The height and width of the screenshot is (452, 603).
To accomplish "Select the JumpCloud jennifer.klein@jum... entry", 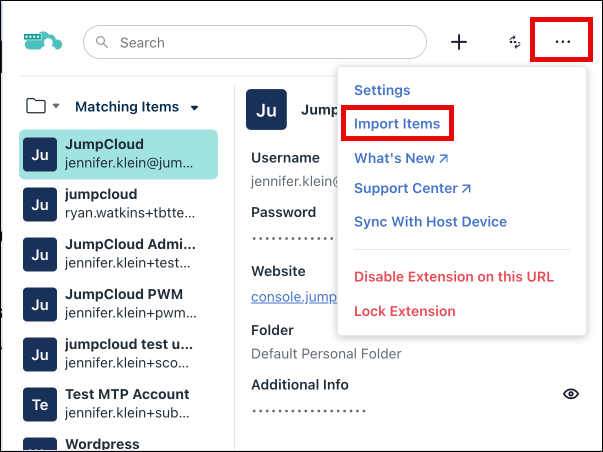I will click(118, 154).
